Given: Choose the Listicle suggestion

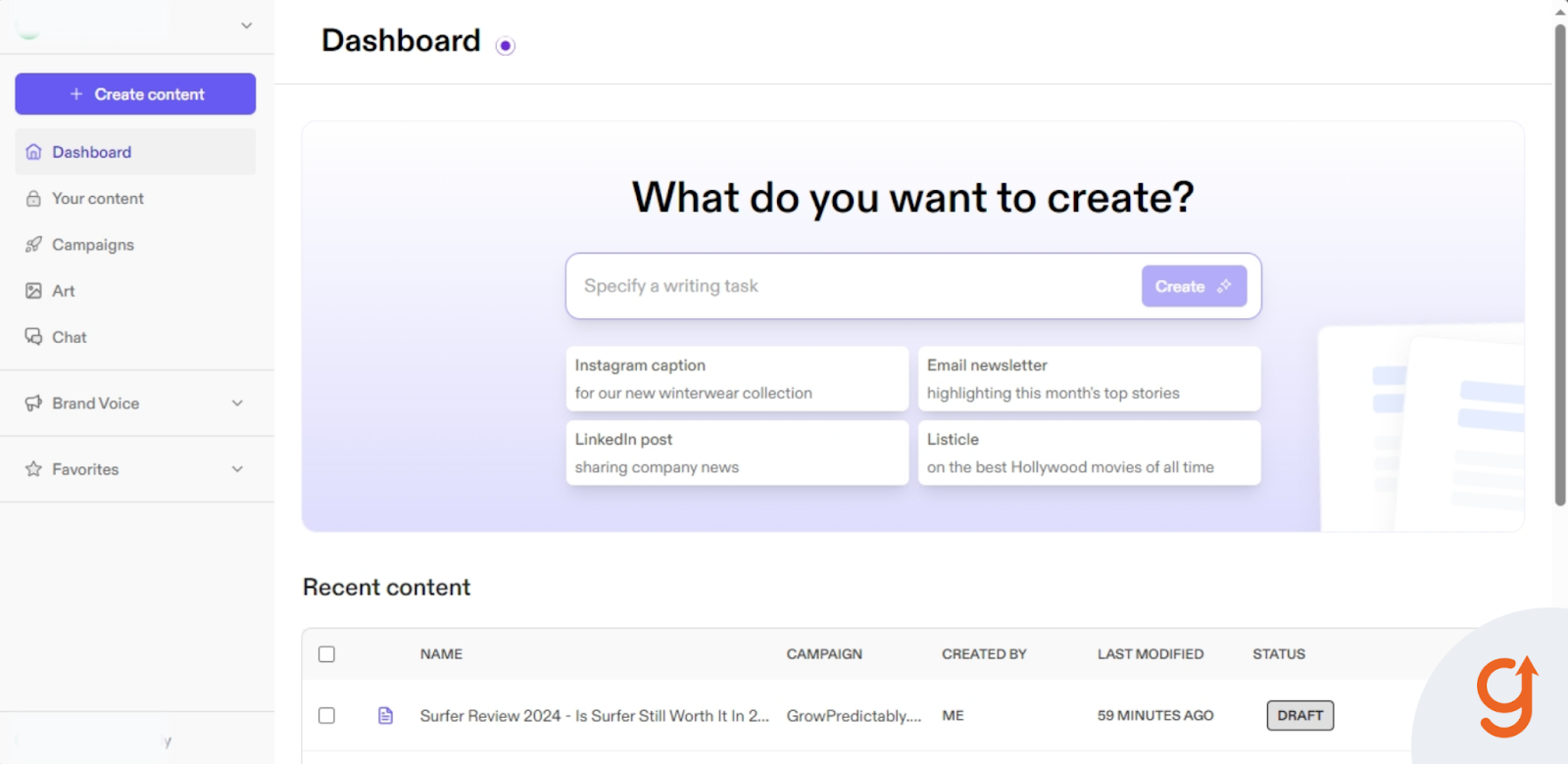Looking at the screenshot, I should coord(1089,454).
